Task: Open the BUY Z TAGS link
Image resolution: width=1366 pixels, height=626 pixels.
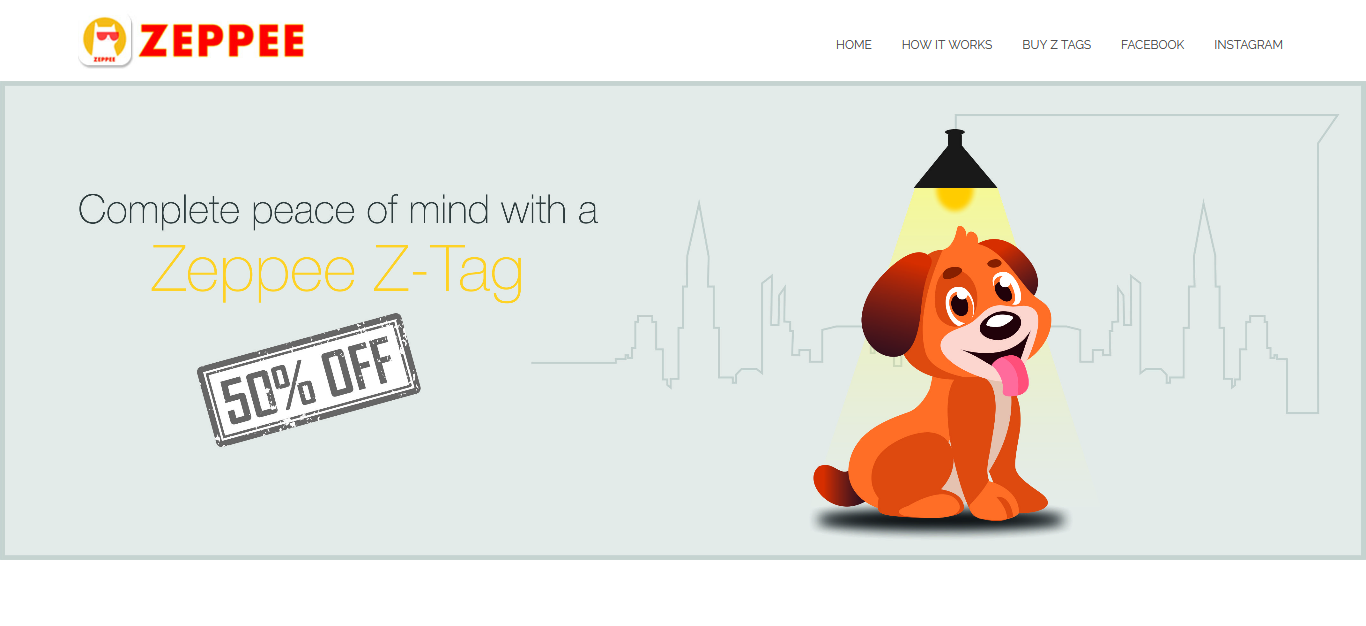Action: coord(1057,45)
